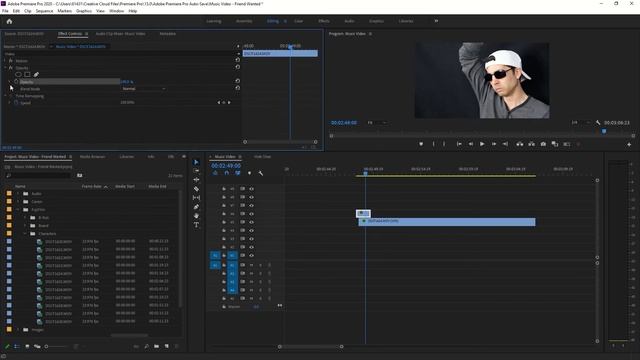Show more workspaces with the overflow chevron
Screen dimensions: 640x360
[x=436, y=21]
